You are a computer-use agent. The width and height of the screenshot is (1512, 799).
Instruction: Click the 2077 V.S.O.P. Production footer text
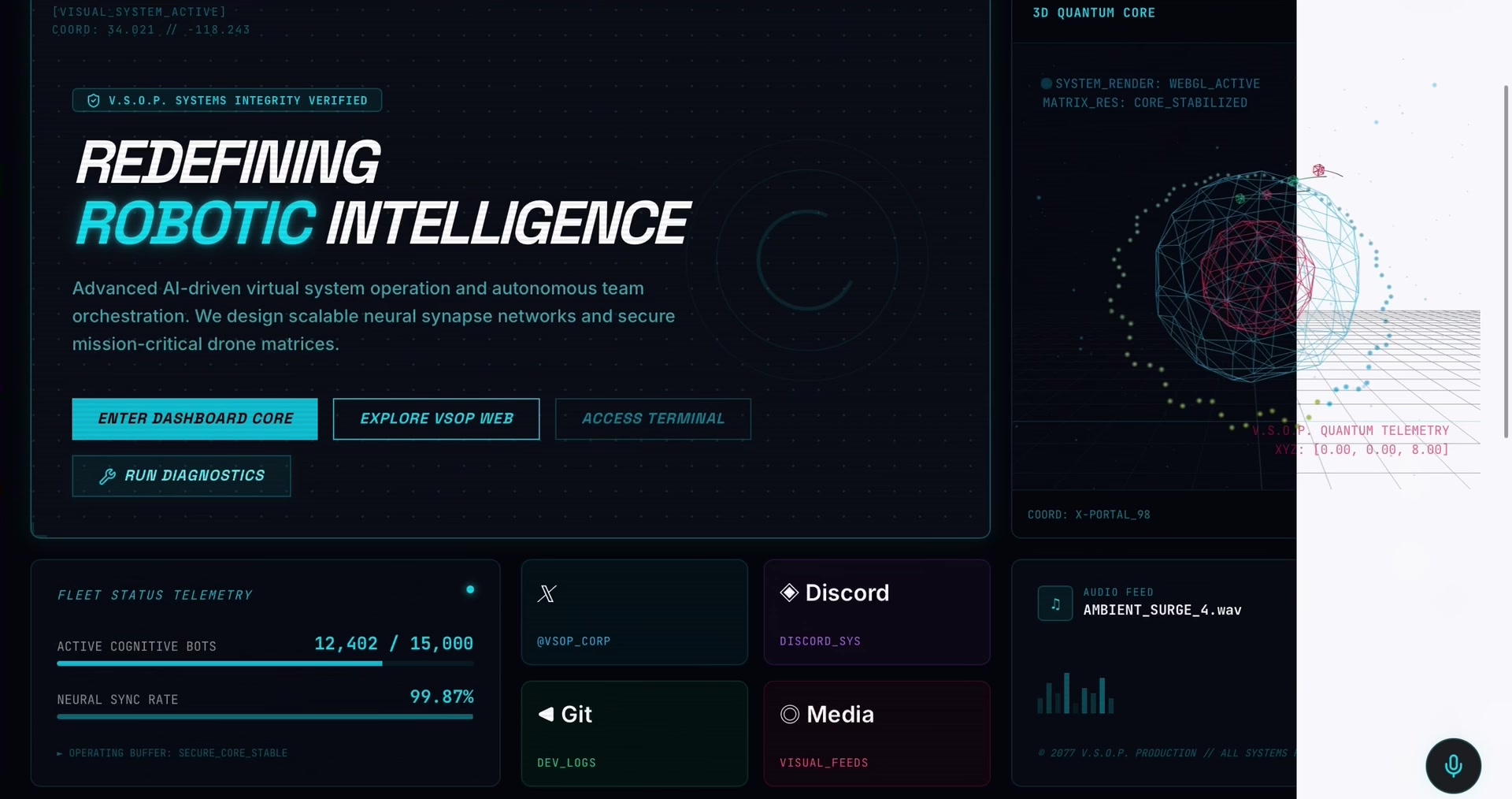point(1167,753)
